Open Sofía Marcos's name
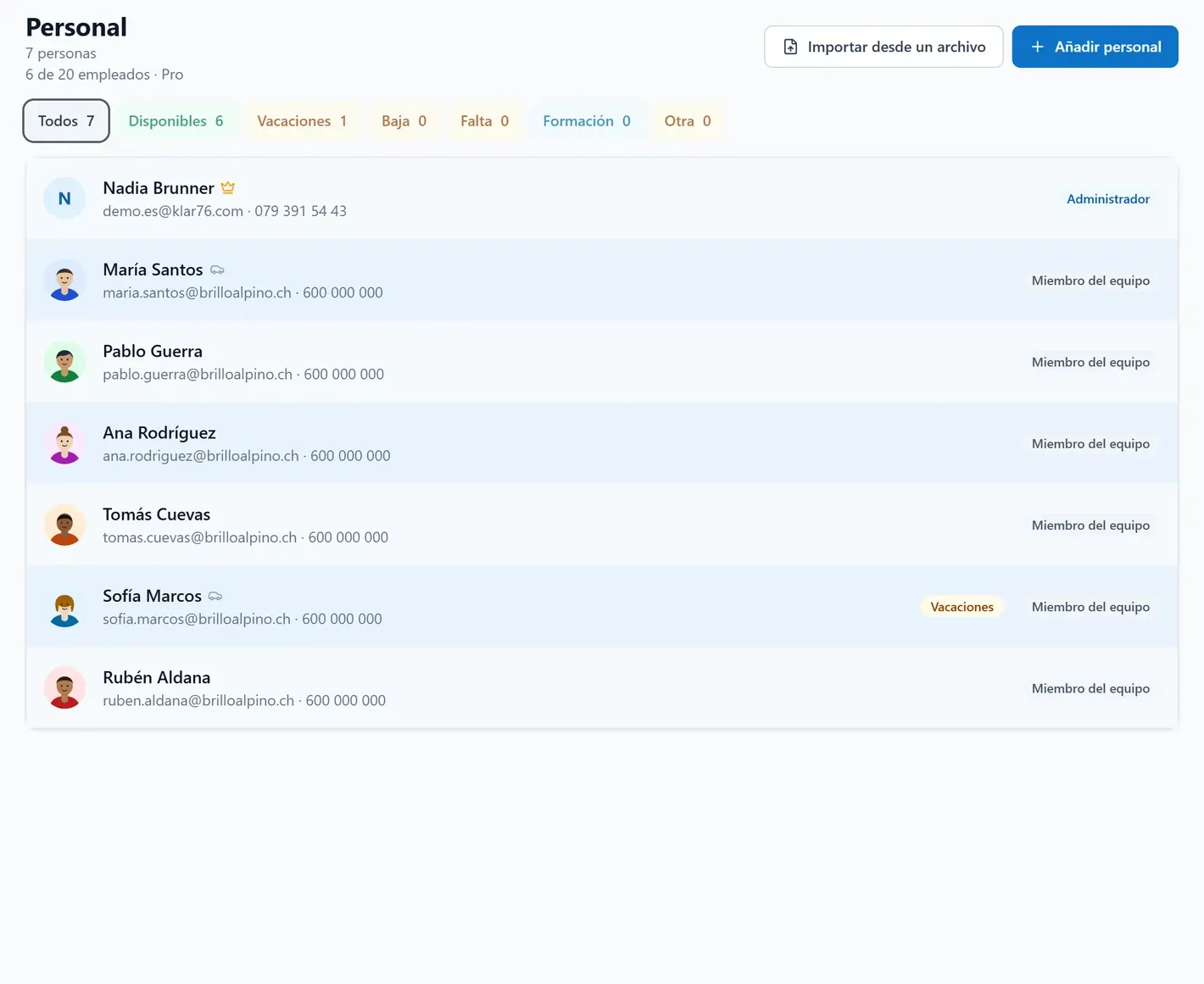1204x984 pixels. [x=152, y=596]
